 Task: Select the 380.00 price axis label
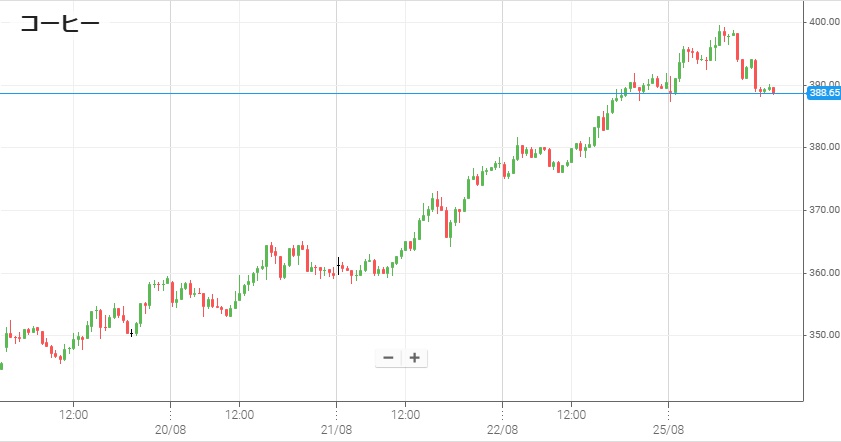[824, 147]
